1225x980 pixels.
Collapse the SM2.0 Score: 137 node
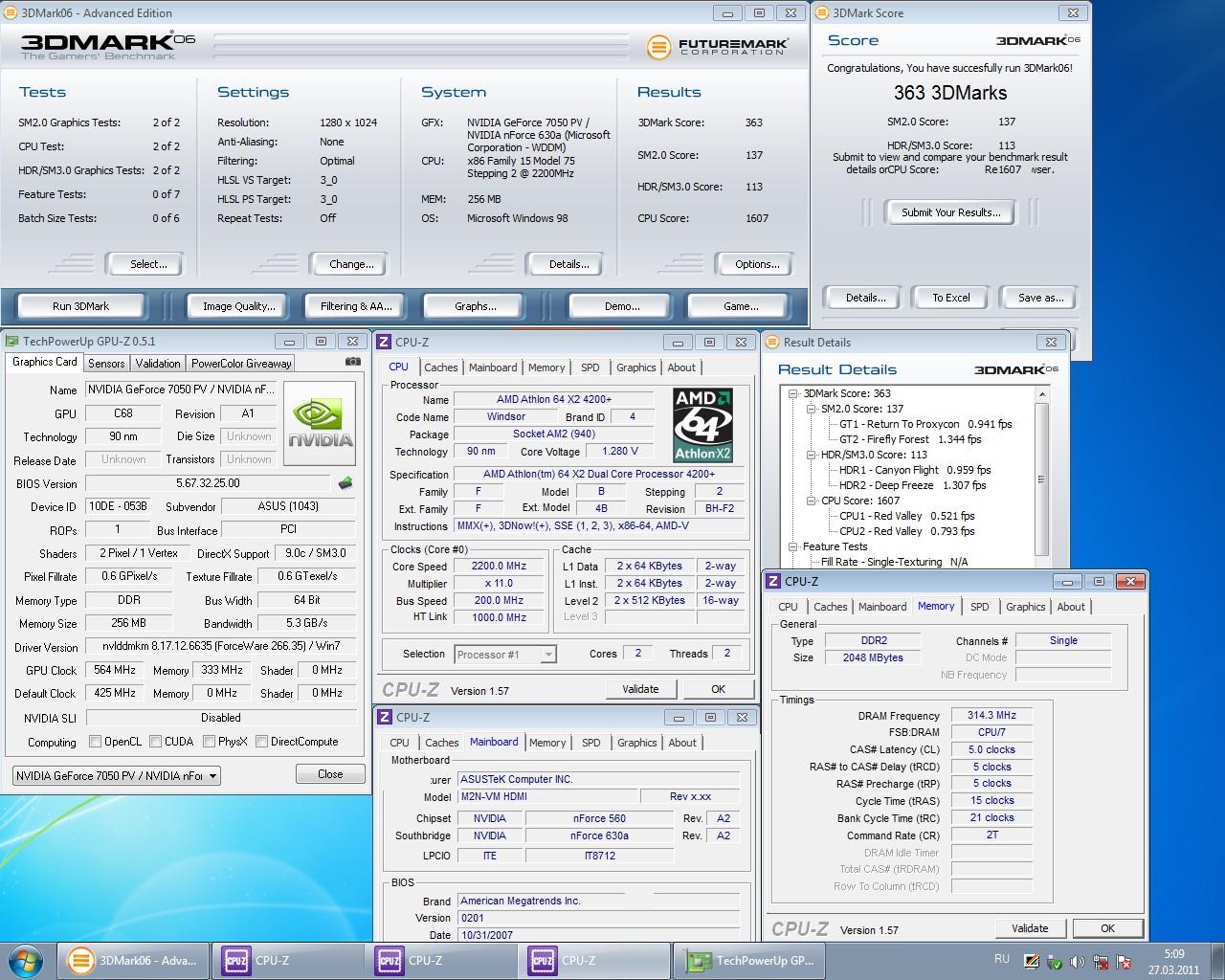pos(812,409)
